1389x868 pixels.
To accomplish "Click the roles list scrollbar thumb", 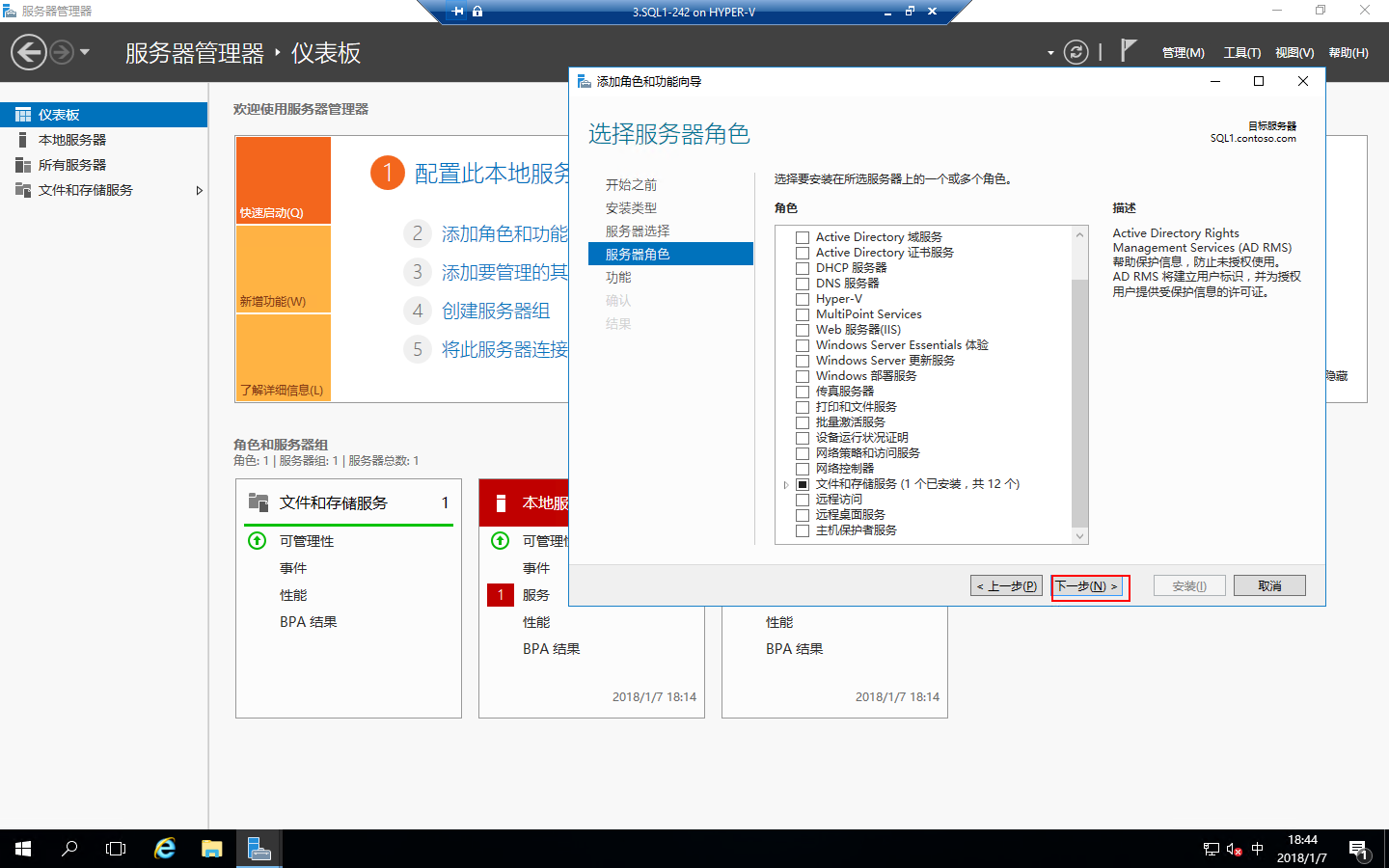I will pos(1079,403).
